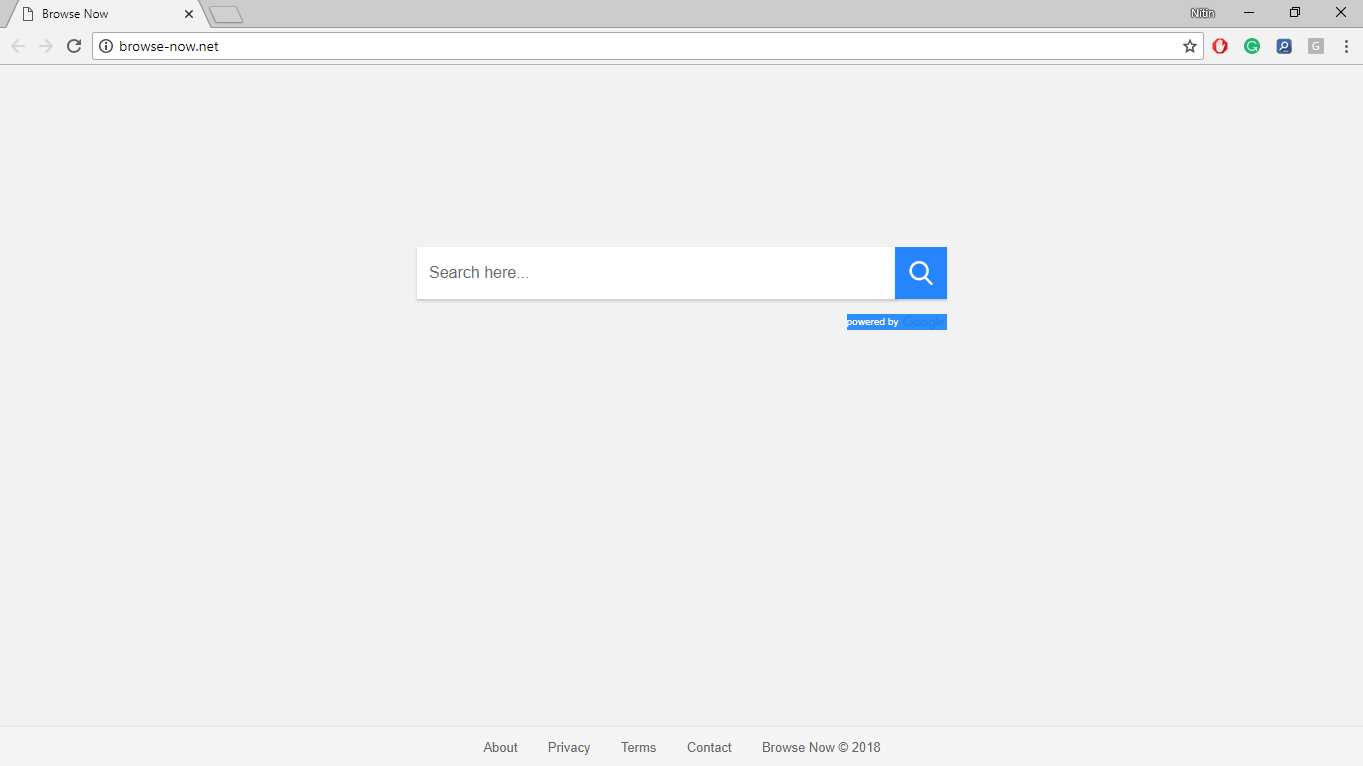Reload the browse-now.net page
Screen dimensions: 1363x766
(x=73, y=45)
